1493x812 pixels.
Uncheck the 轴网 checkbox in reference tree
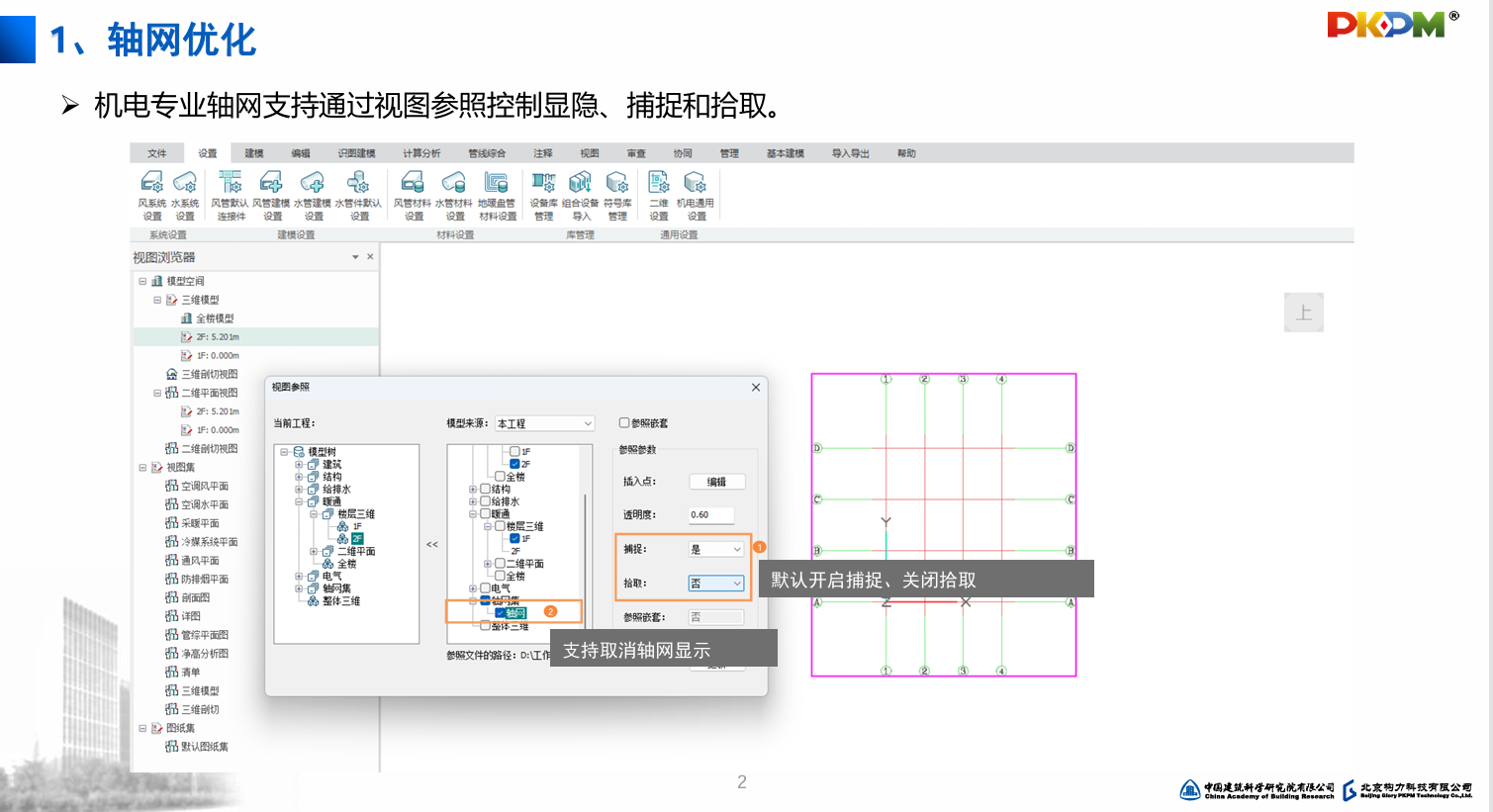501,613
